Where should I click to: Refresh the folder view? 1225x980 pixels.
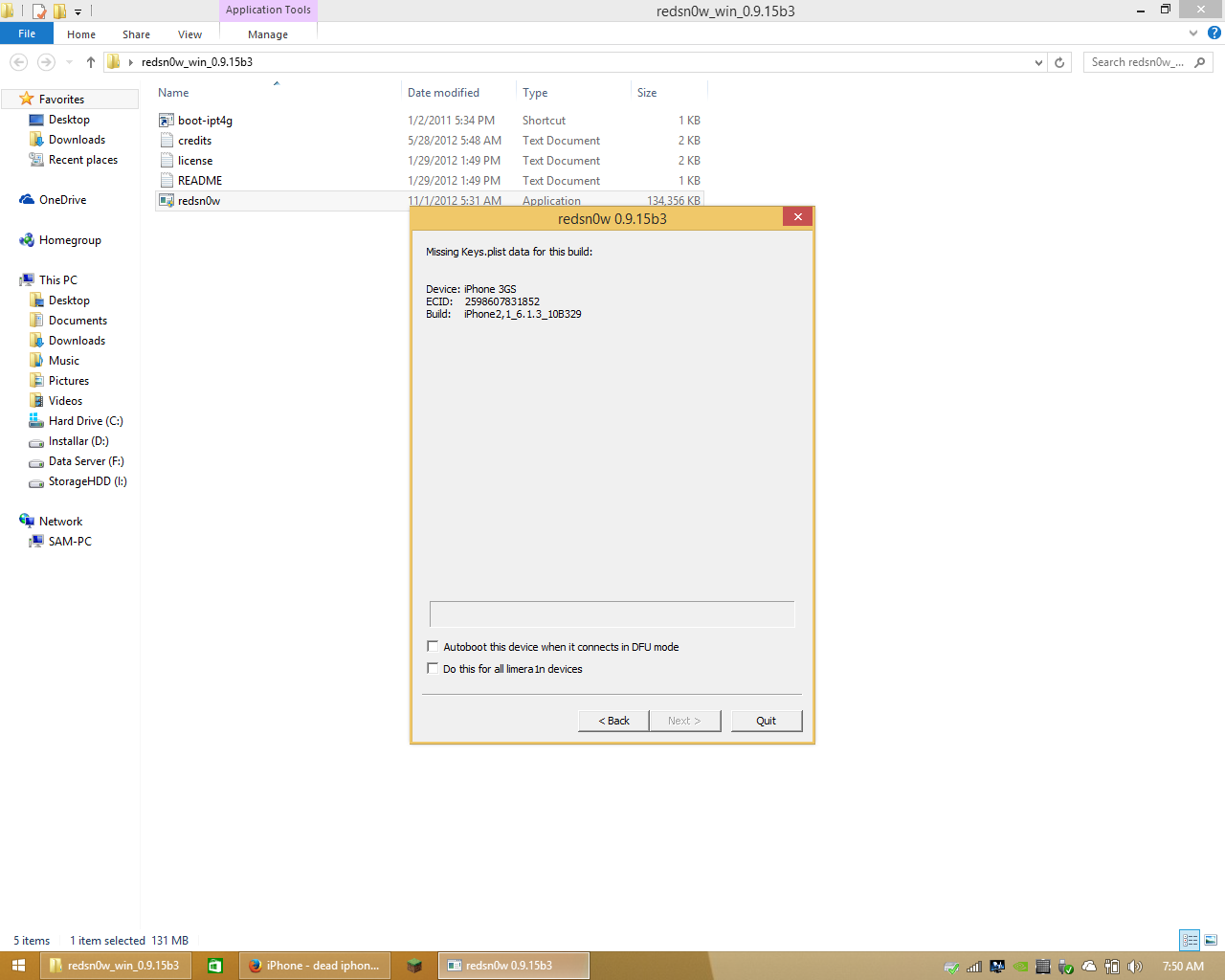(1059, 62)
